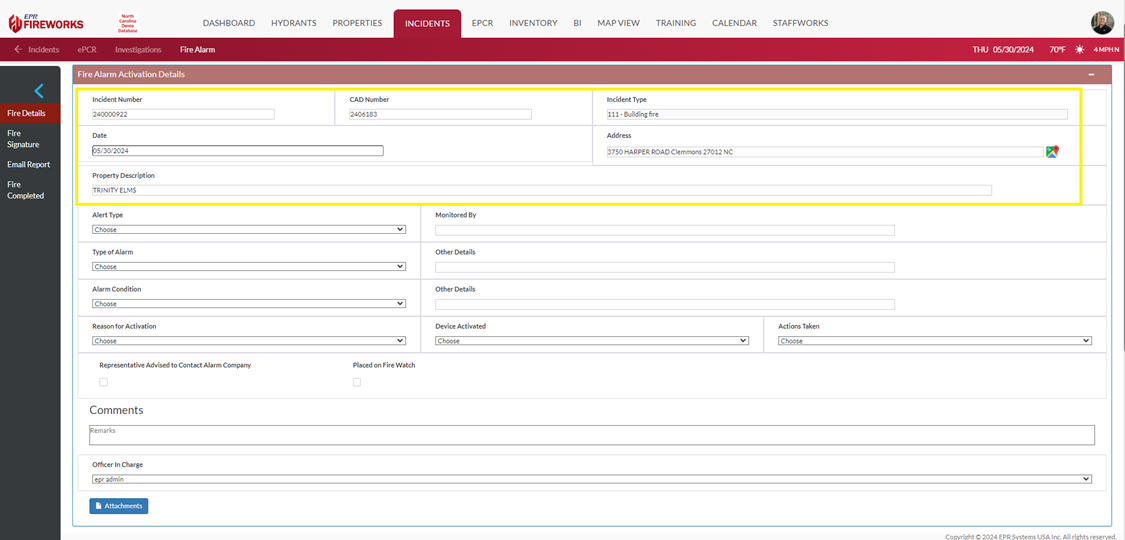
Task: Open Email Report in the sidebar
Action: [x=30, y=164]
